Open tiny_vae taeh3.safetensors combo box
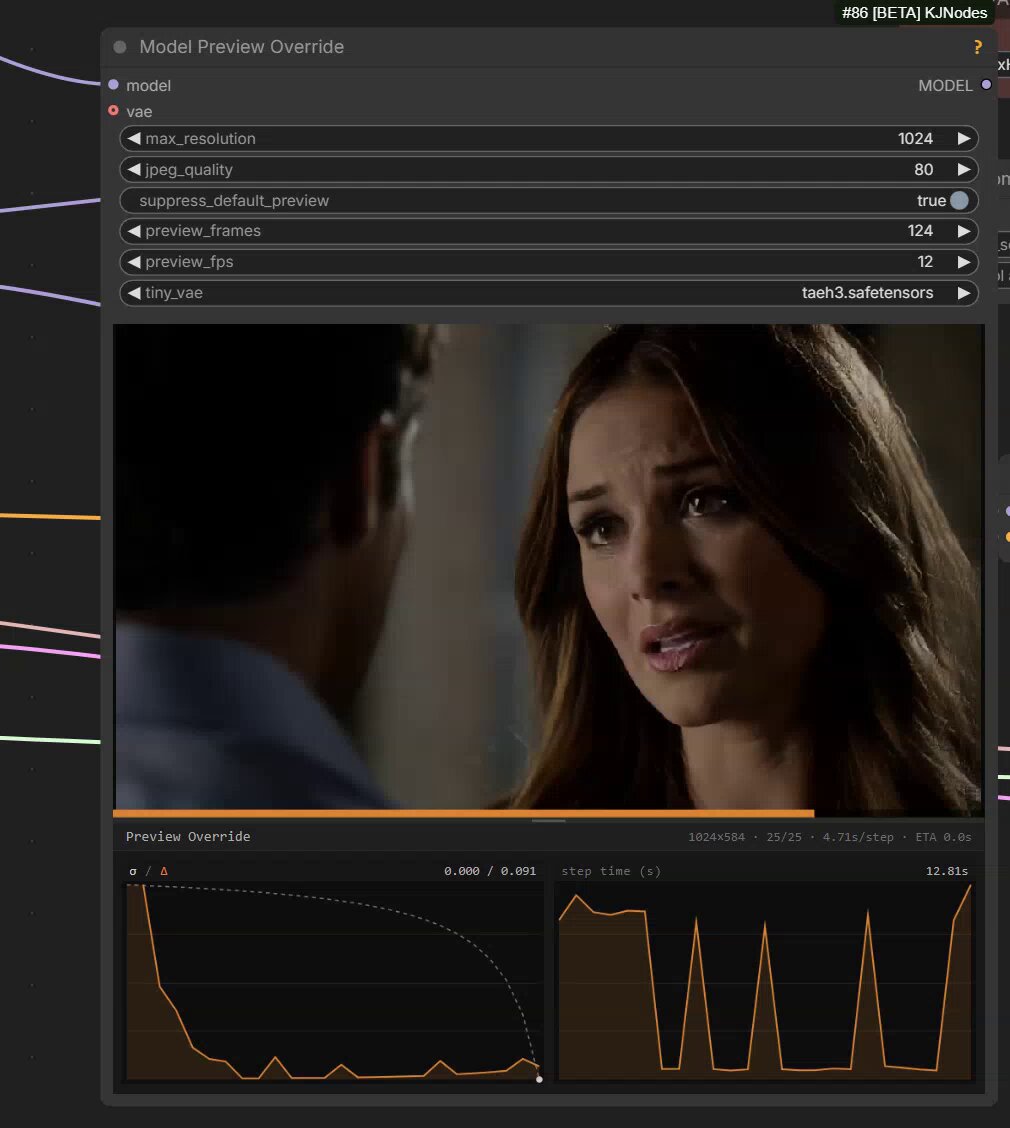Image resolution: width=1010 pixels, height=1128 pixels. click(549, 293)
